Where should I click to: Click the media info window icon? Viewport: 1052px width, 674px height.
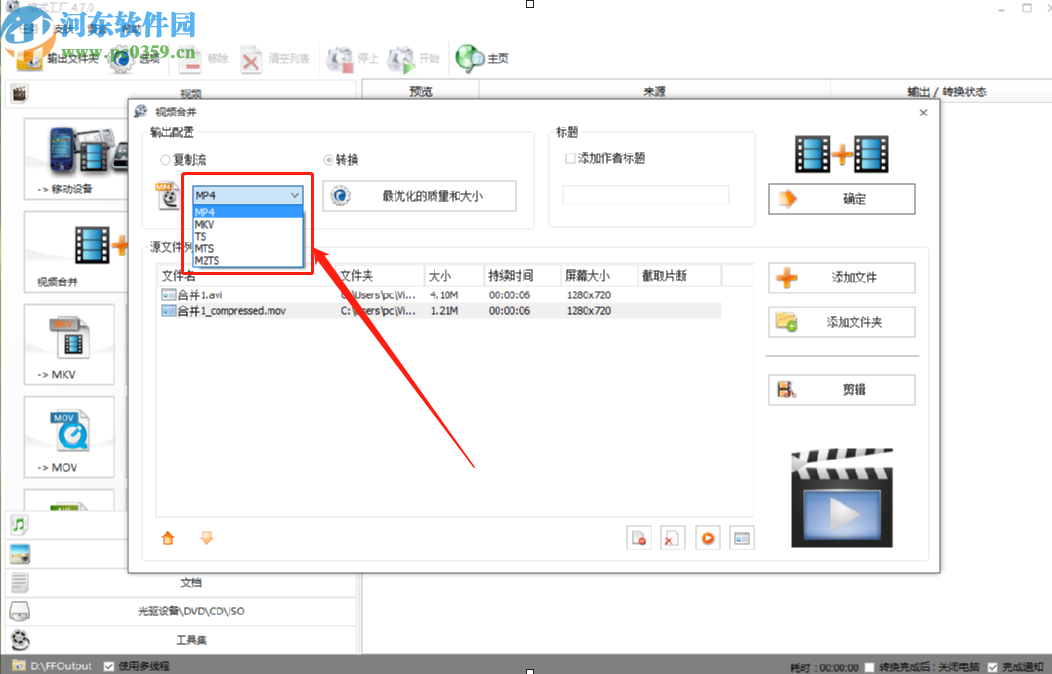click(742, 538)
